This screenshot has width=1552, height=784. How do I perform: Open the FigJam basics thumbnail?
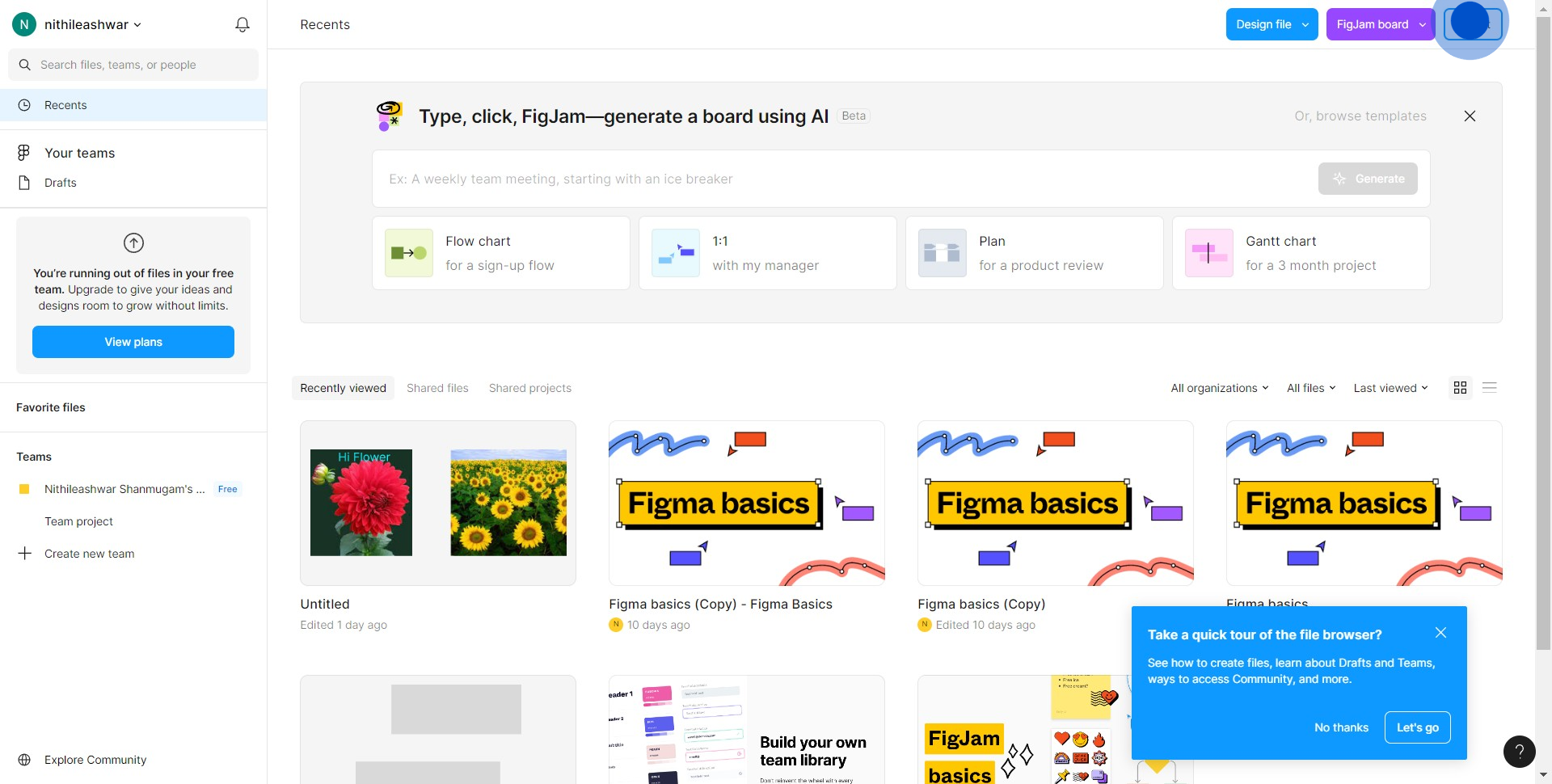tap(1024, 729)
